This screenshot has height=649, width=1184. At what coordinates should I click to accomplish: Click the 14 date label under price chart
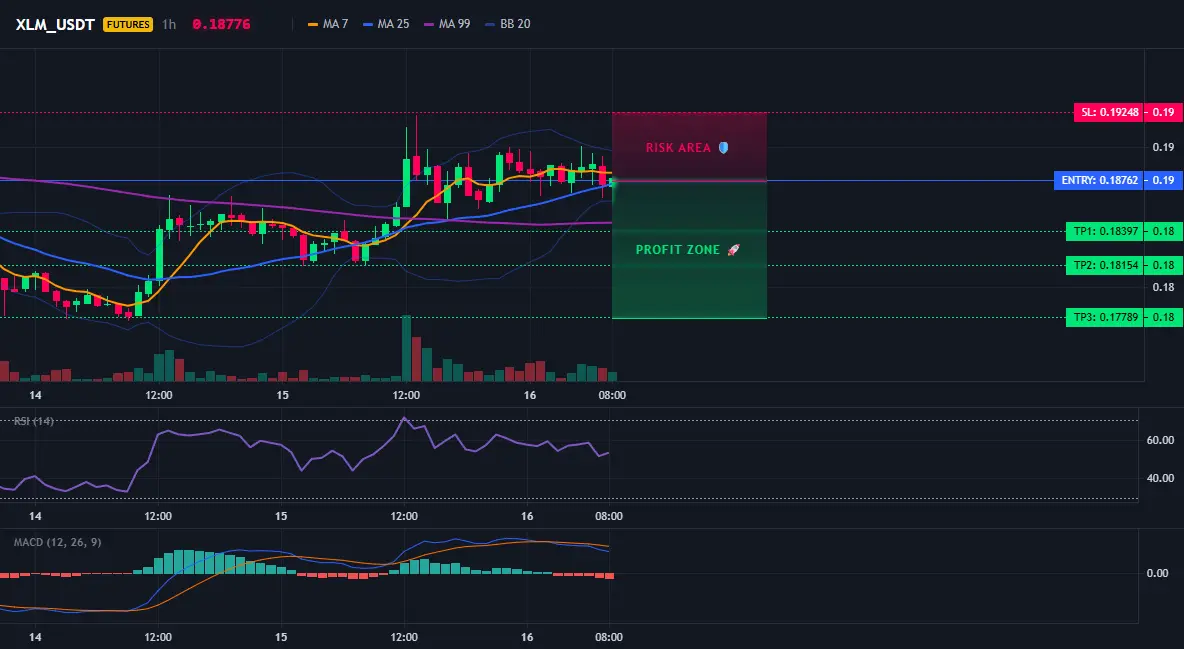35,395
